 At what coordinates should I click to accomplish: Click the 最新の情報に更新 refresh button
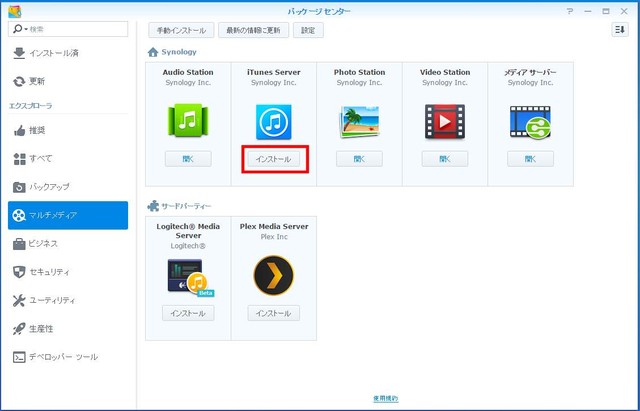point(253,30)
